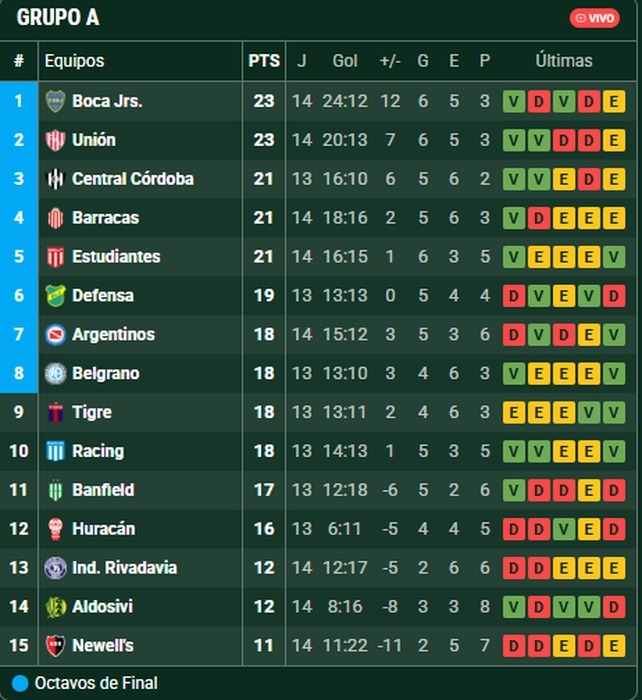Click Boca Jrs. first green V result
642x700 pixels.
514,101
